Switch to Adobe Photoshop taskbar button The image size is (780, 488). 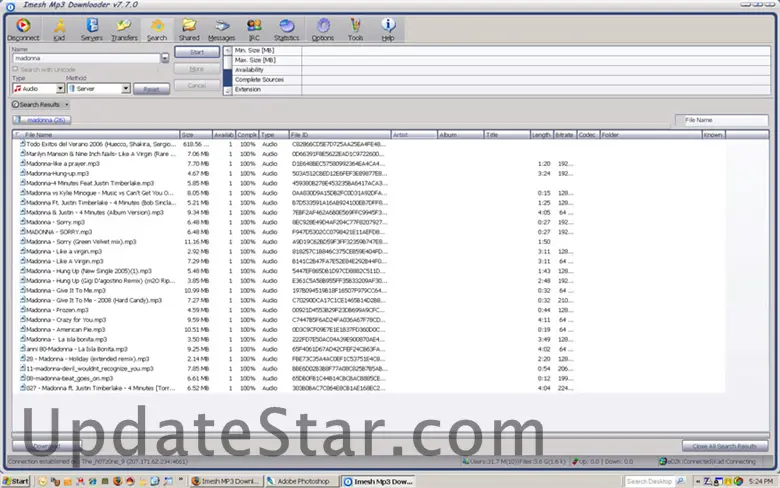(x=301, y=481)
